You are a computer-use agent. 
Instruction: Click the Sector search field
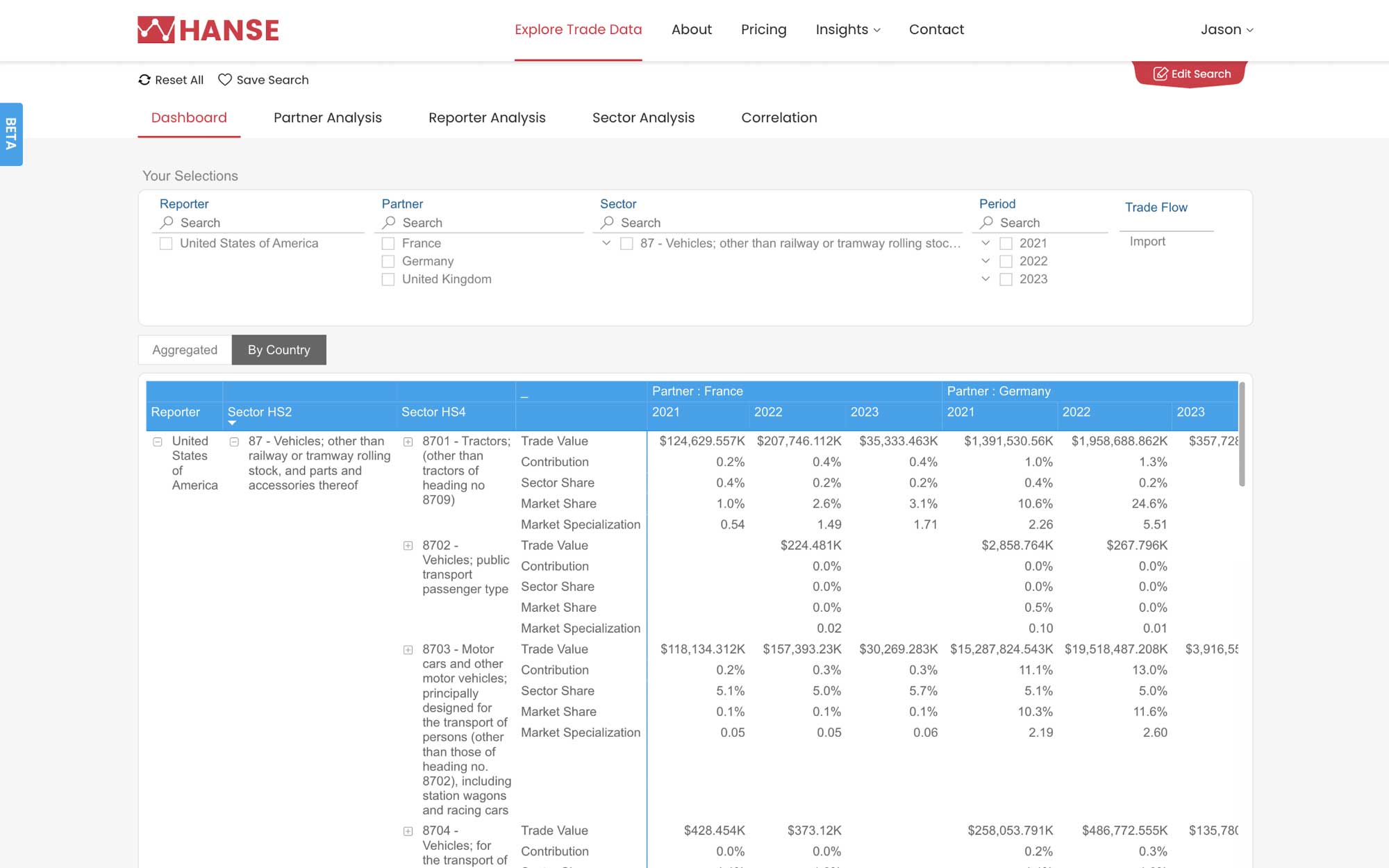(779, 223)
